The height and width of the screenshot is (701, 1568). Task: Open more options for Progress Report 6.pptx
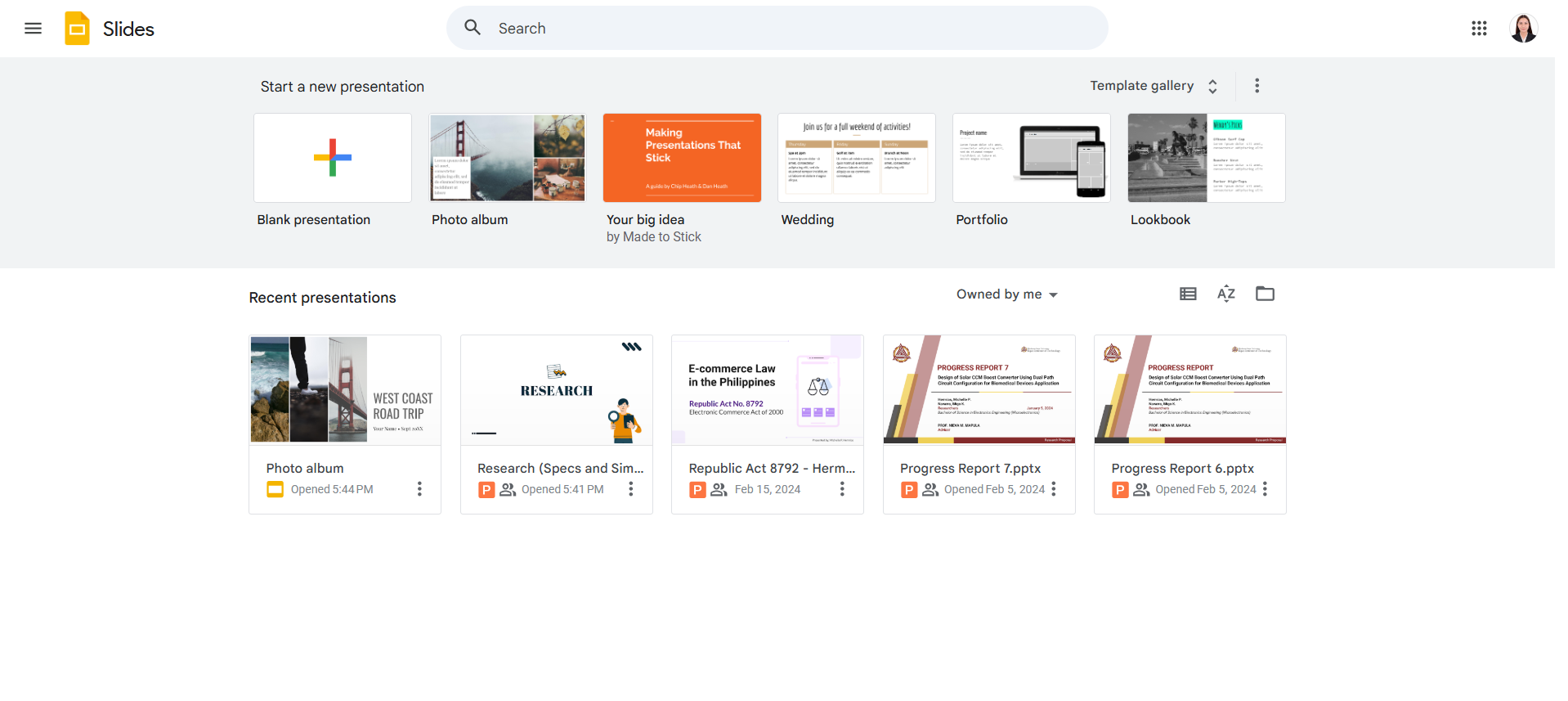[1265, 489]
